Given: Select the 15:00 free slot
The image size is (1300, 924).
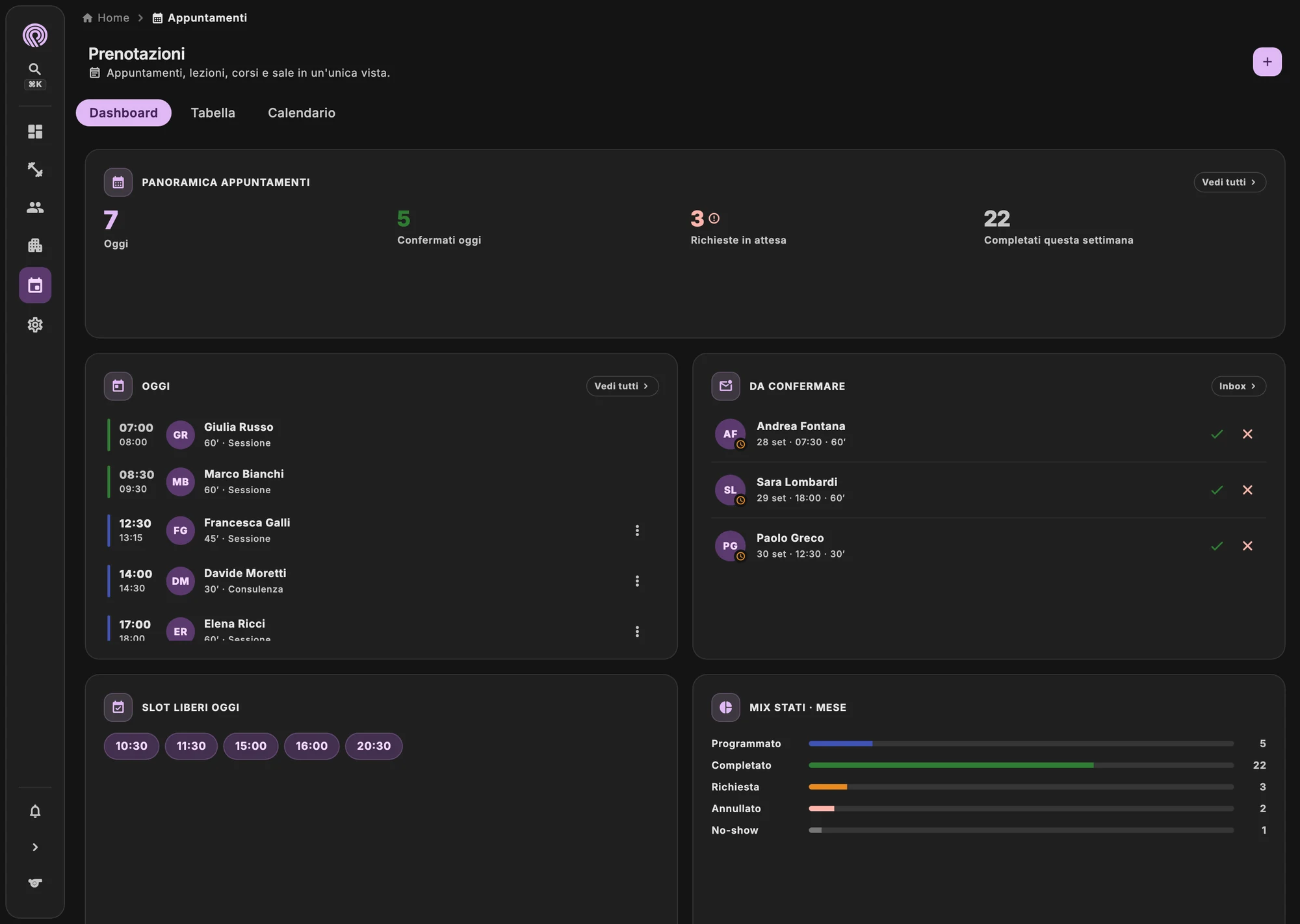Looking at the screenshot, I should (x=251, y=747).
